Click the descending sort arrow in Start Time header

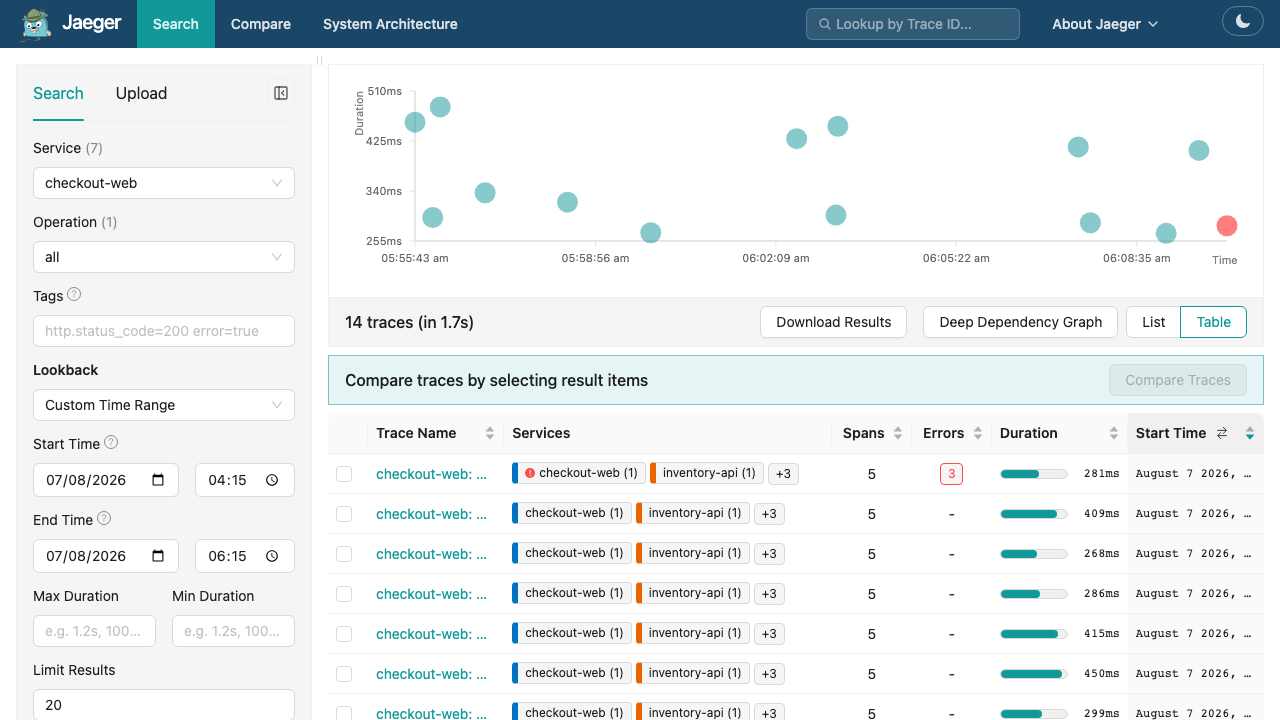click(1250, 436)
